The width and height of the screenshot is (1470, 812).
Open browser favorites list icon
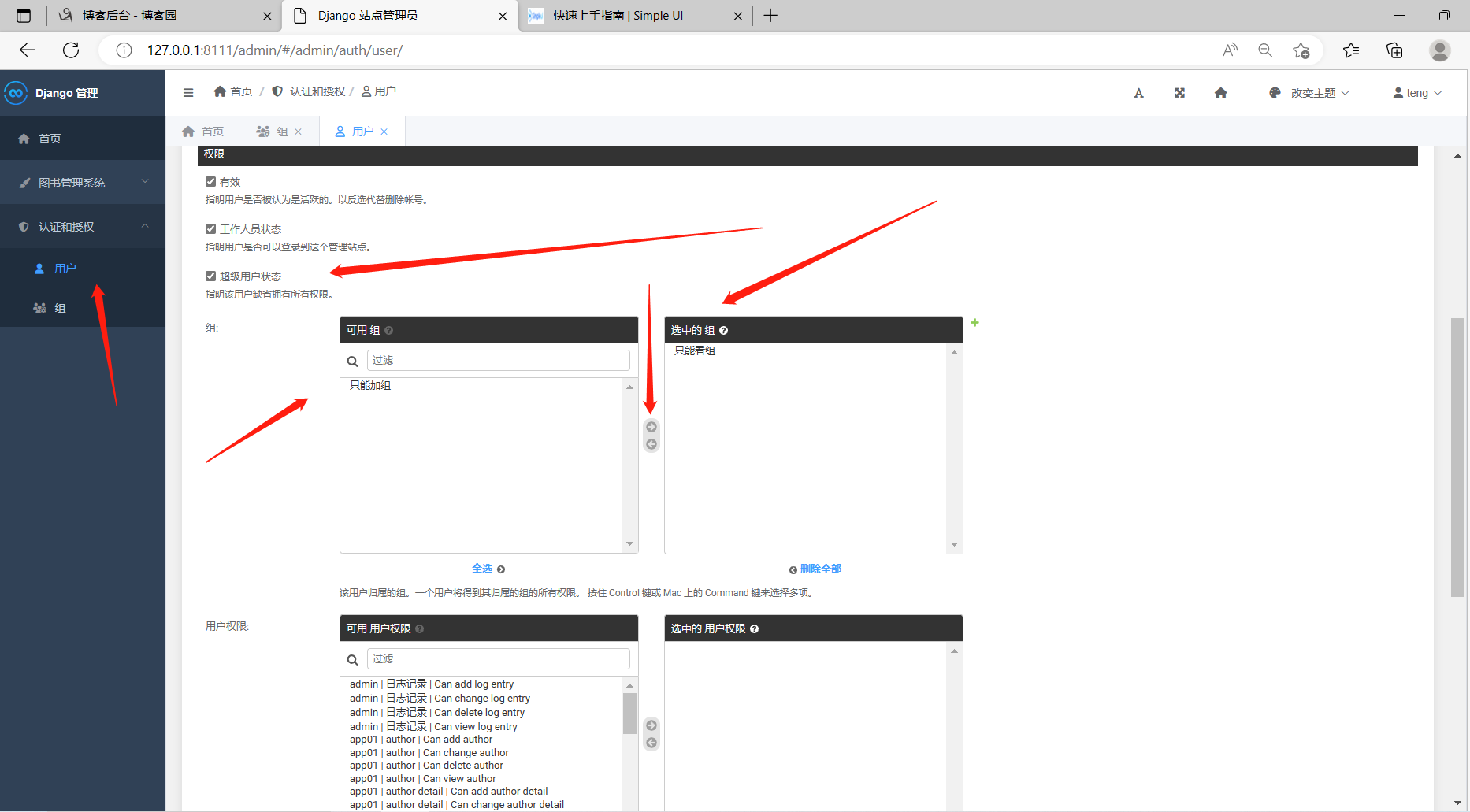click(x=1351, y=50)
